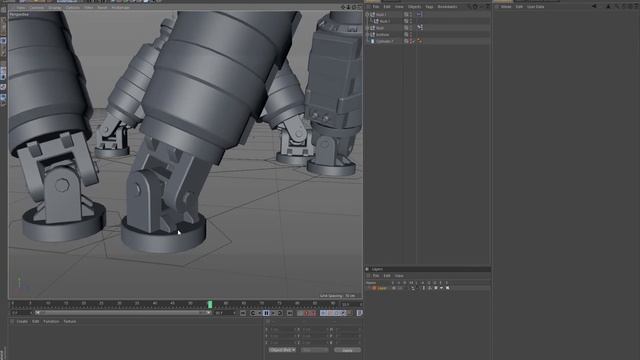The image size is (640, 360).
Task: Click the layer icon on top Null.1 row
Action: coord(406,14)
